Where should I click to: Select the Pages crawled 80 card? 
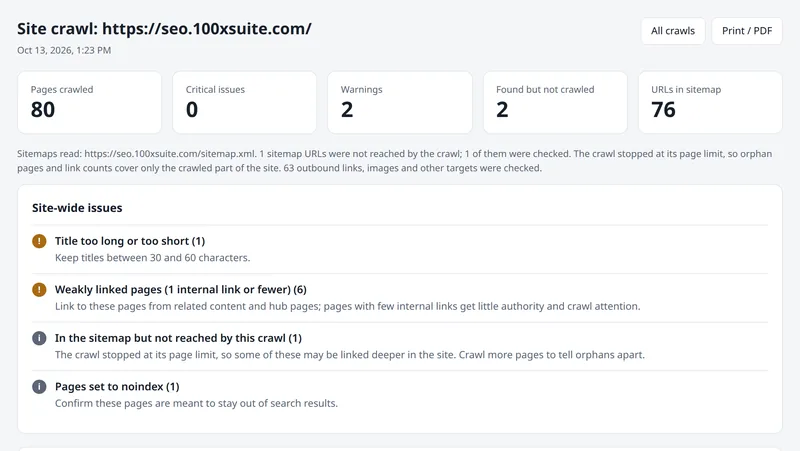pos(89,102)
